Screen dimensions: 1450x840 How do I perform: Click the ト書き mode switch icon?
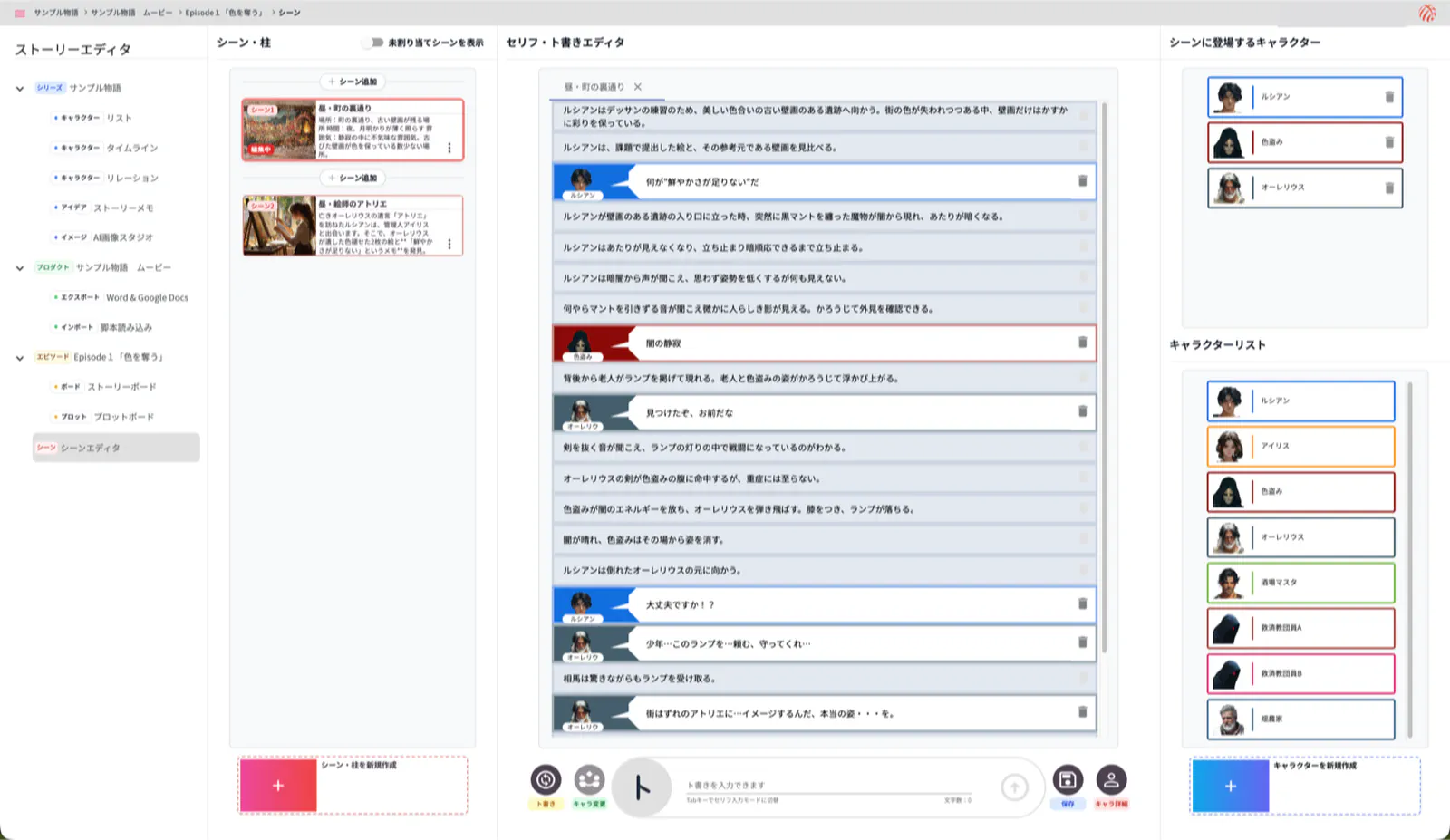tap(546, 779)
